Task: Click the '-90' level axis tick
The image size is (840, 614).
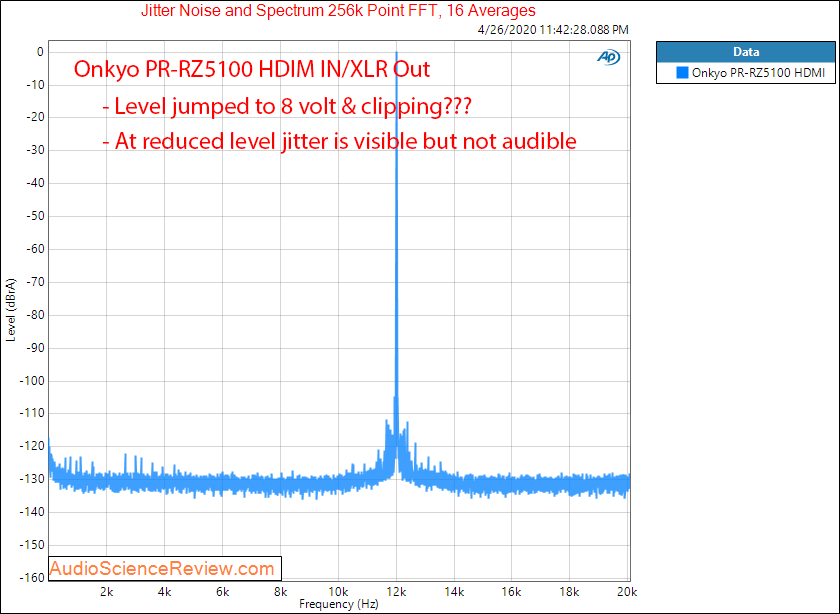Action: 35,348
